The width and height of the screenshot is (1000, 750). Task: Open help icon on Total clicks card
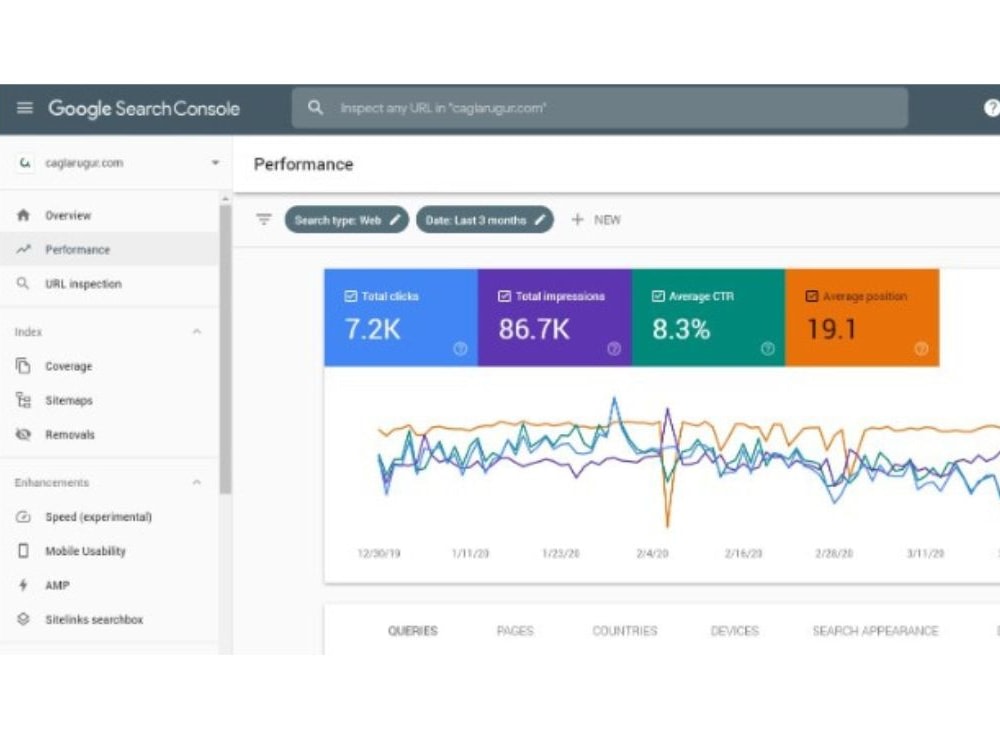coord(460,348)
